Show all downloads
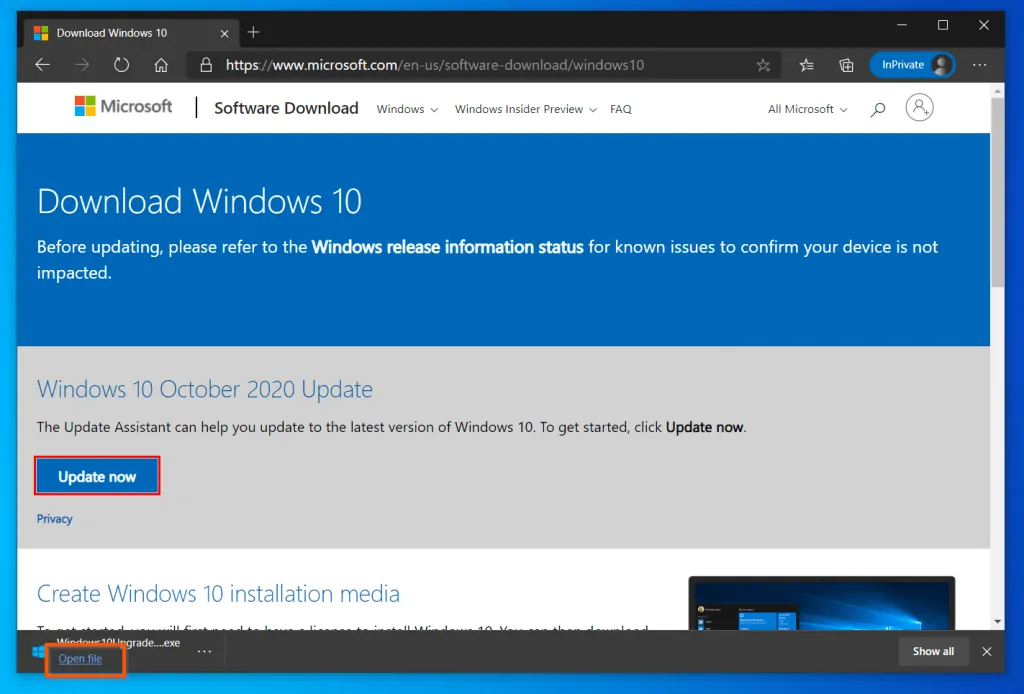1024x694 pixels. click(x=933, y=651)
